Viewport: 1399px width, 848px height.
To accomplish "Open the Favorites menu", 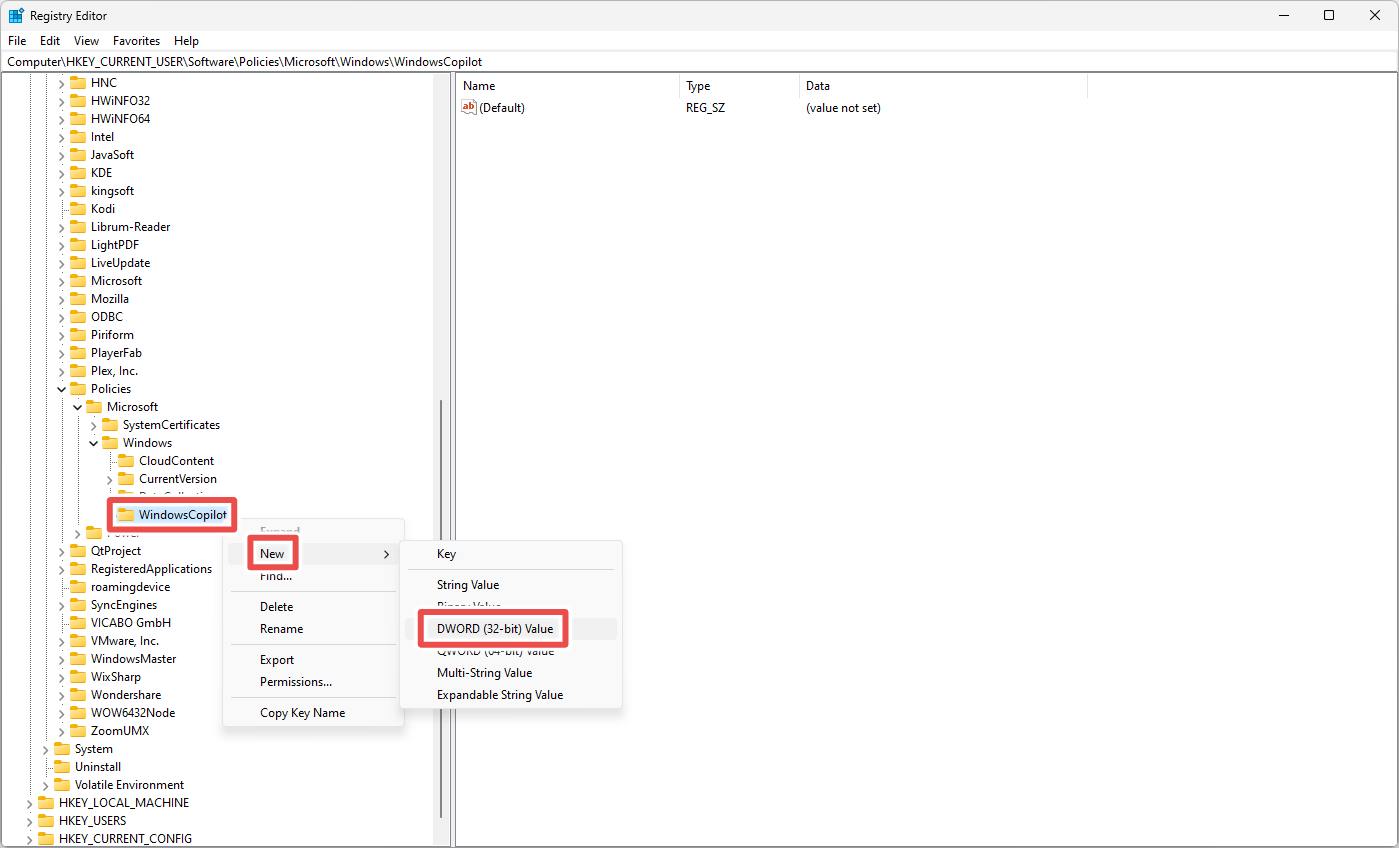I will click(x=136, y=41).
